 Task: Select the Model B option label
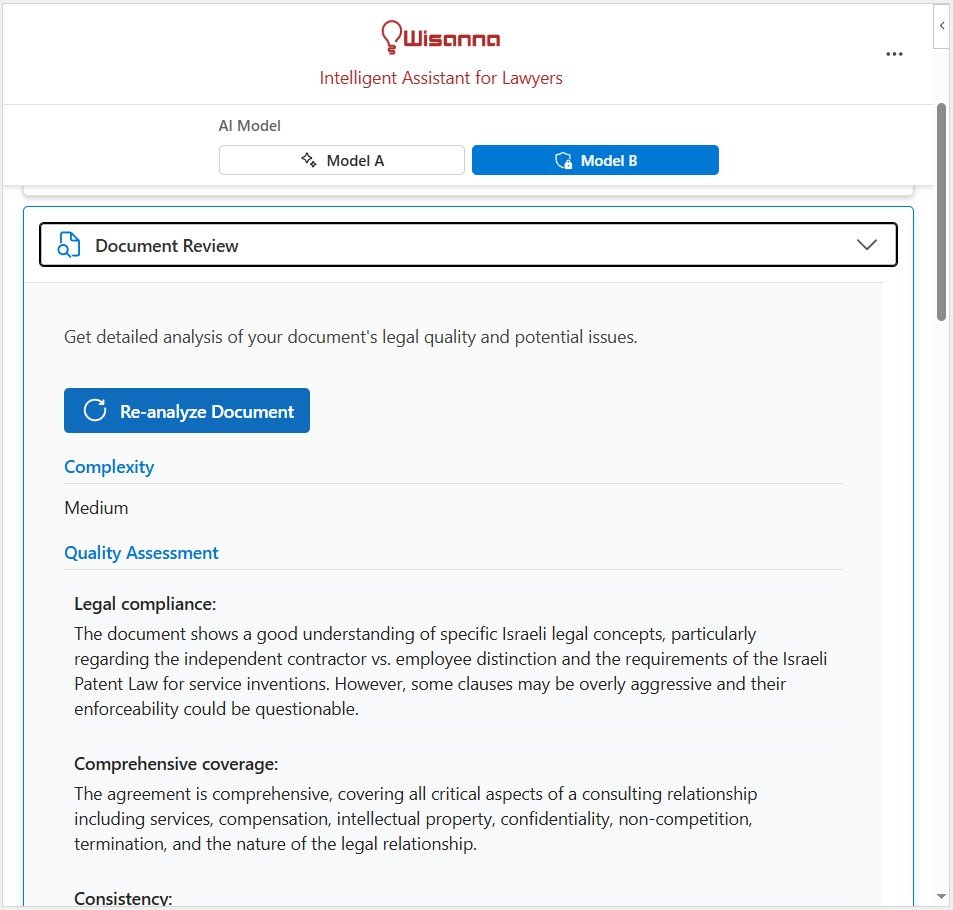(608, 160)
